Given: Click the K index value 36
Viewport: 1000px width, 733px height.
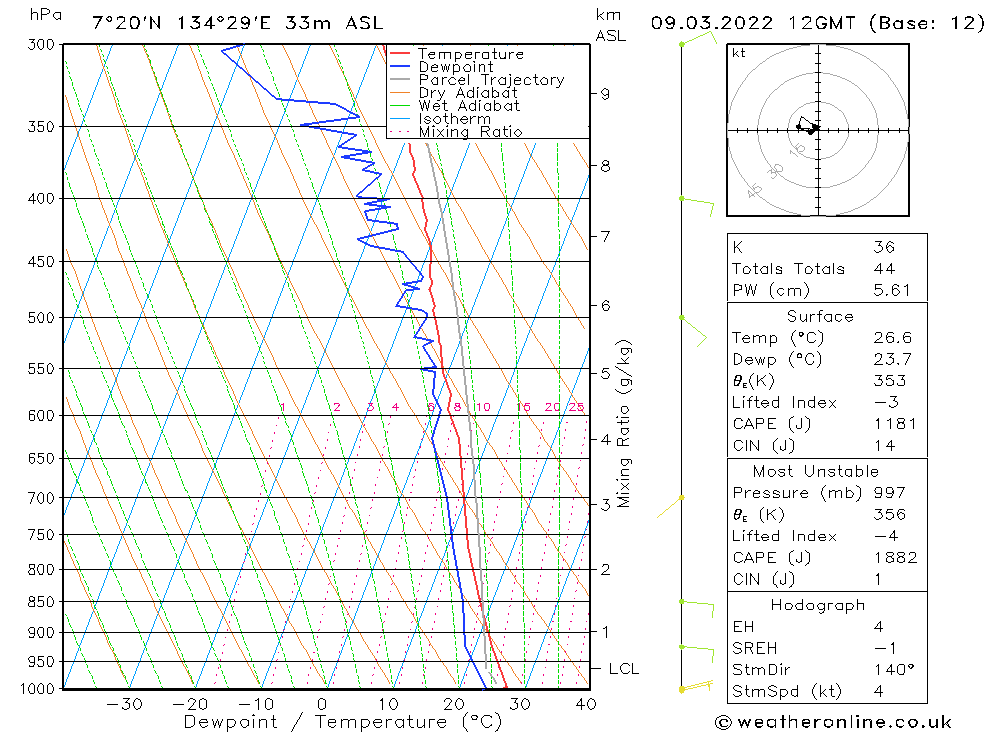Looking at the screenshot, I should (x=884, y=247).
